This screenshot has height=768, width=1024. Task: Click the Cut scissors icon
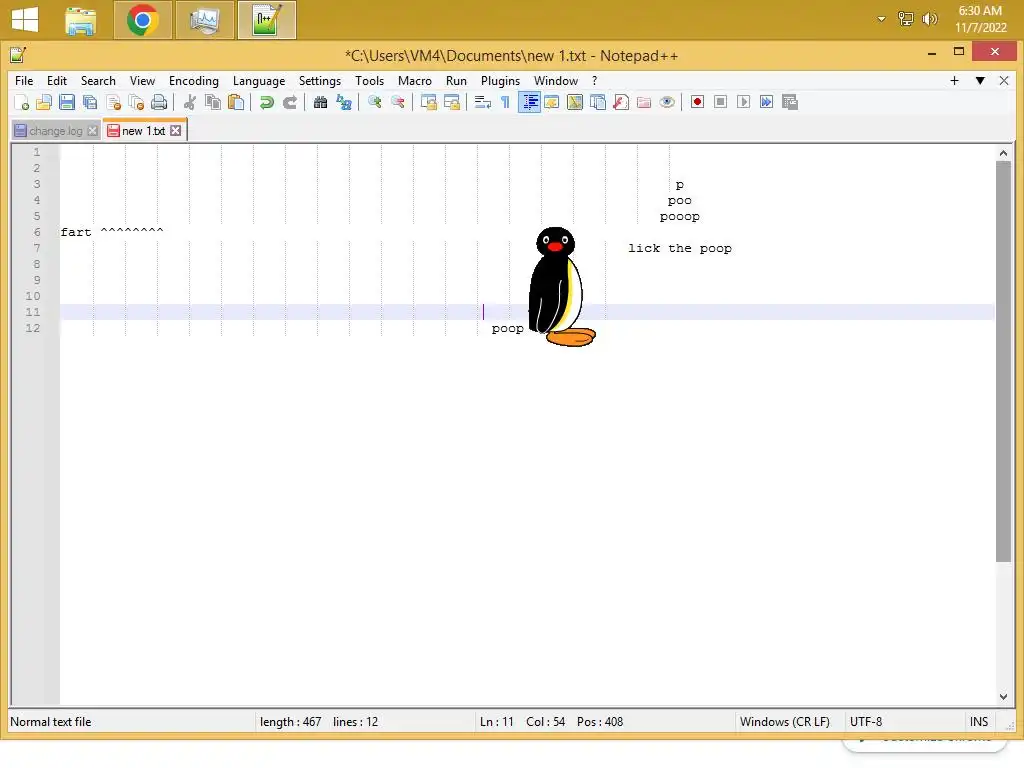tap(189, 103)
